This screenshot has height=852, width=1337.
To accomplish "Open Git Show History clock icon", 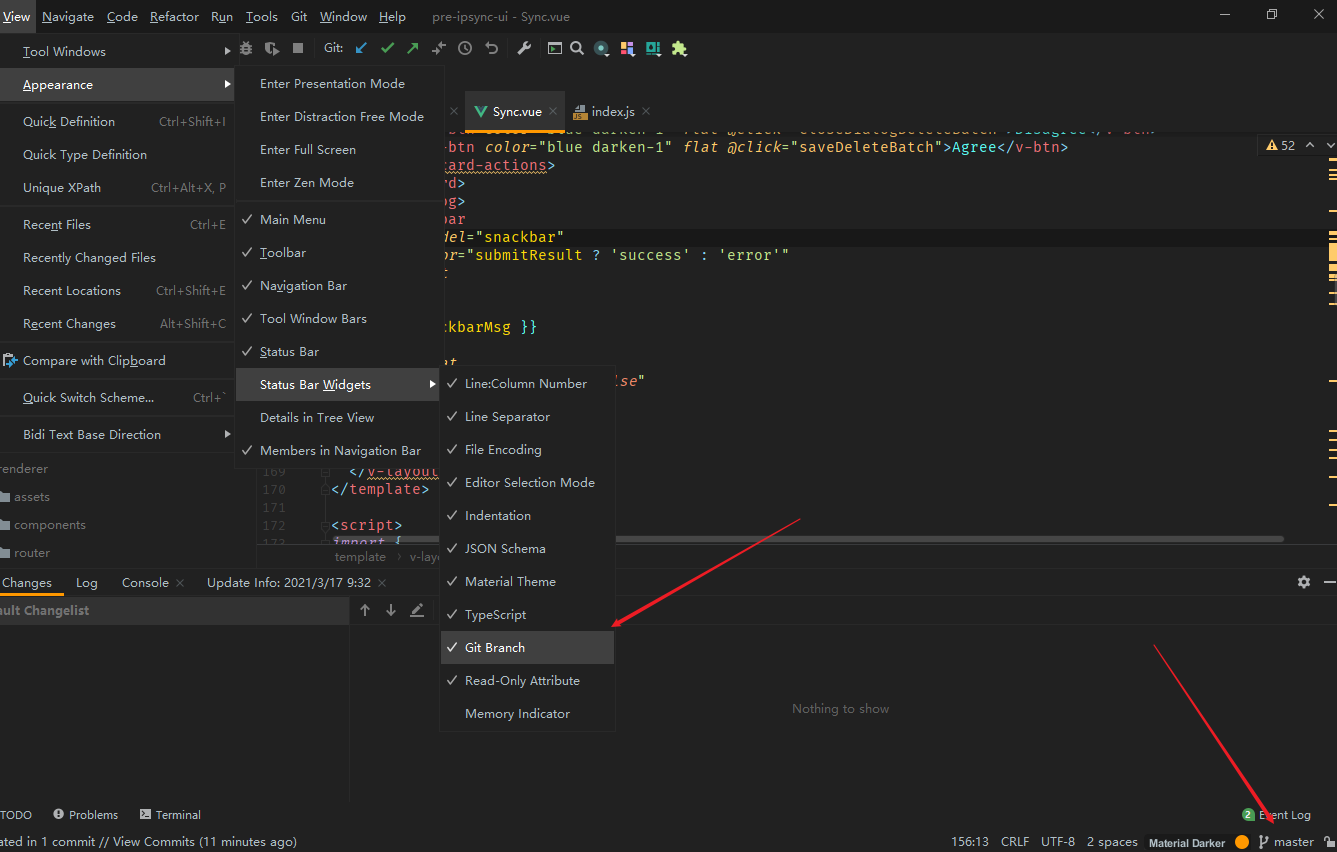I will click(465, 48).
